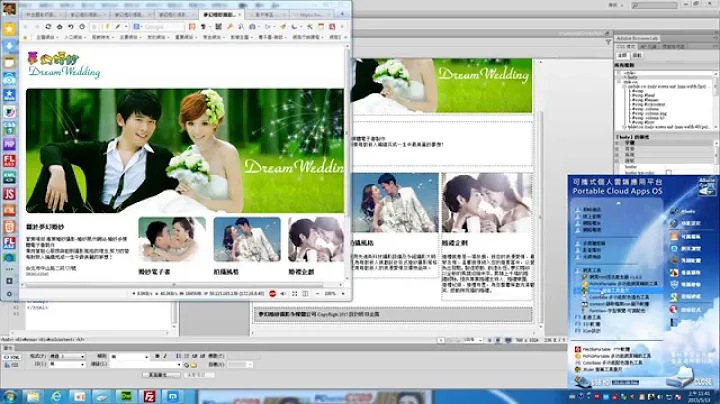720x404 pixels.
Task: Click the scissors screenshot icon in browser toolbar
Action: pyautogui.click(x=310, y=27)
